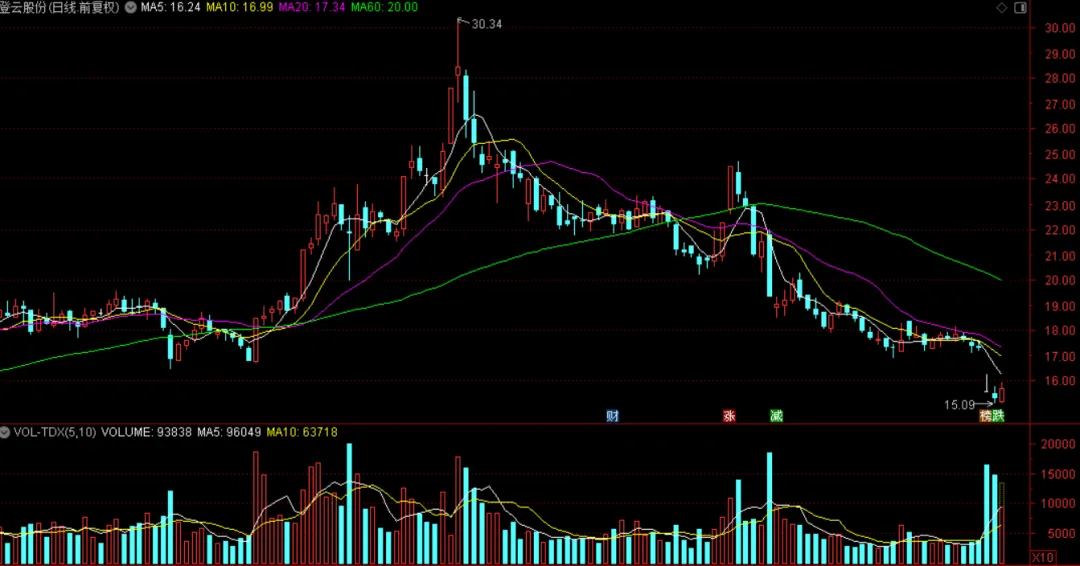1080x566 pixels.
Task: Click the volume MA5: 96049 label
Action: (x=229, y=432)
